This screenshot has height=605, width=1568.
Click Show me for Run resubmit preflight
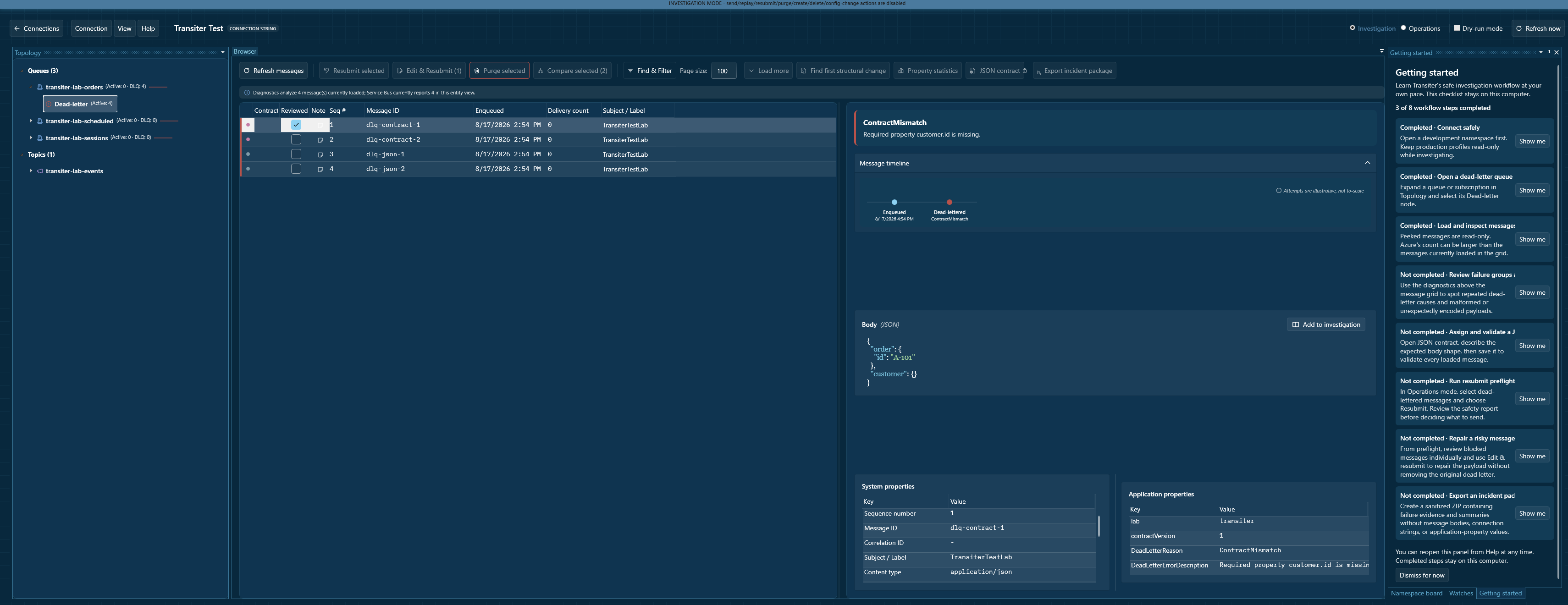pos(1531,399)
